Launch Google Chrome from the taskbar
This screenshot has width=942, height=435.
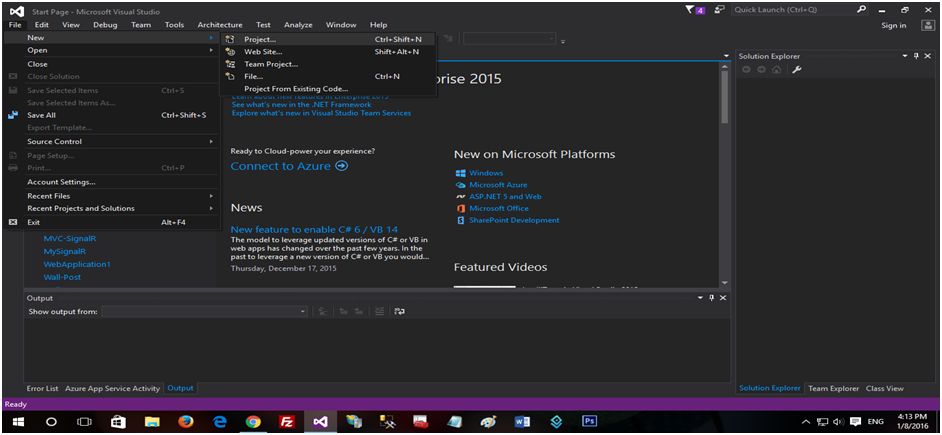point(254,422)
